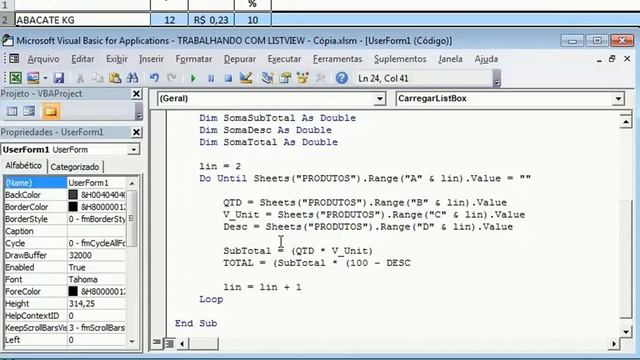Select the Cycle property value
640x360 pixels.
point(97,243)
